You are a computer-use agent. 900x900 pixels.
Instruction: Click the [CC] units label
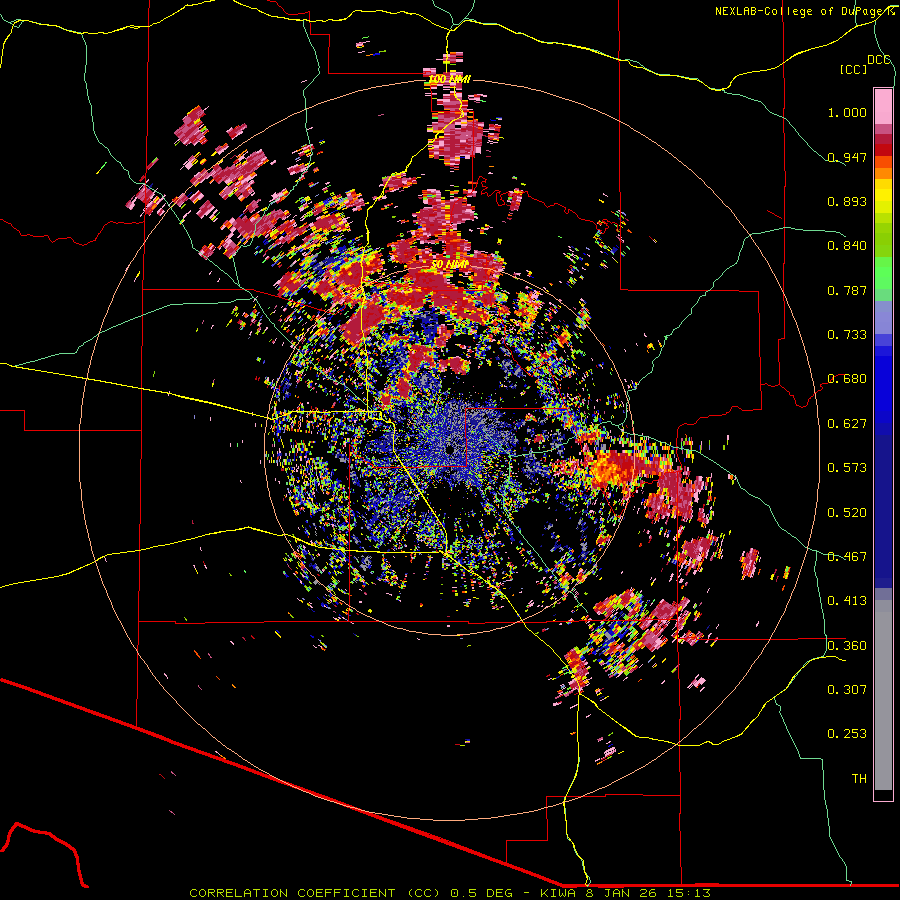[x=854, y=69]
